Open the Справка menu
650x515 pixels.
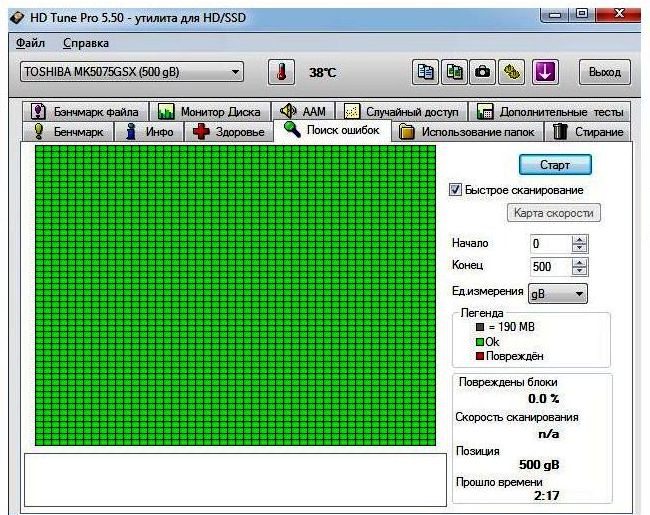pyautogui.click(x=86, y=43)
